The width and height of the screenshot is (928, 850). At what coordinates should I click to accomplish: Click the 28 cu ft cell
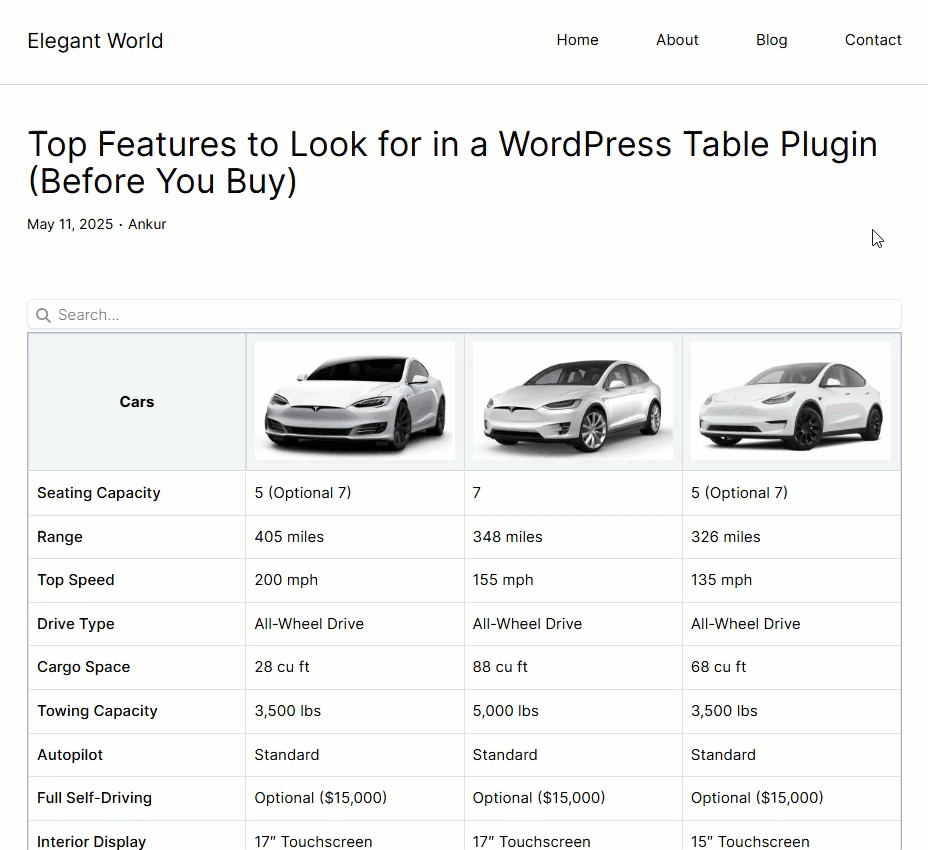[355, 667]
